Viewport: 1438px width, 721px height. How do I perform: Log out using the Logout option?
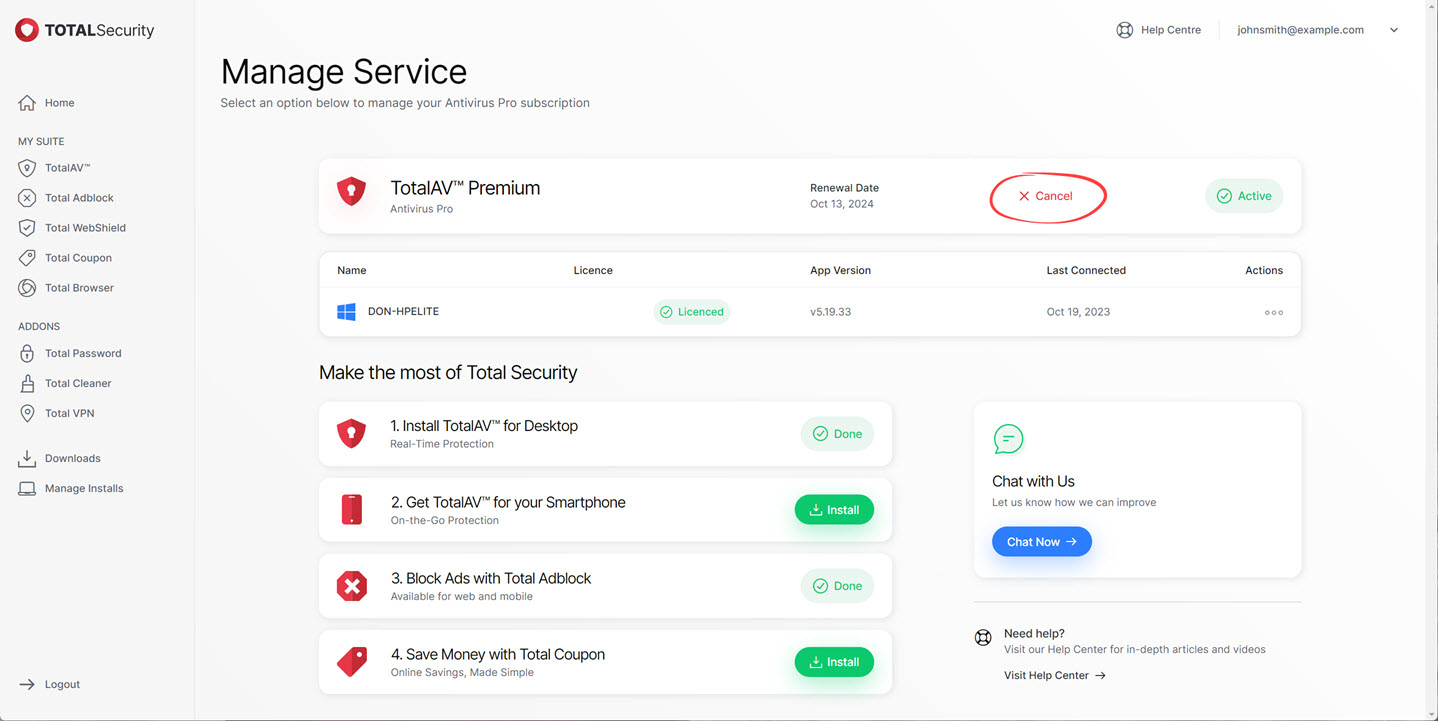pyautogui.click(x=62, y=684)
